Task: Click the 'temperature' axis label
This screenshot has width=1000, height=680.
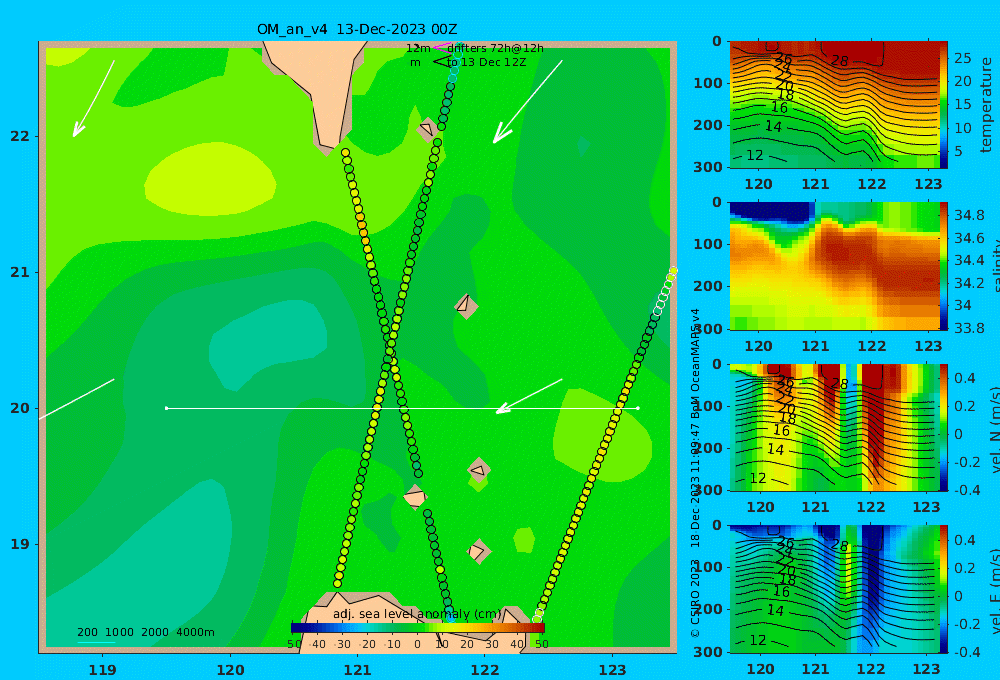Action: pyautogui.click(x=986, y=105)
